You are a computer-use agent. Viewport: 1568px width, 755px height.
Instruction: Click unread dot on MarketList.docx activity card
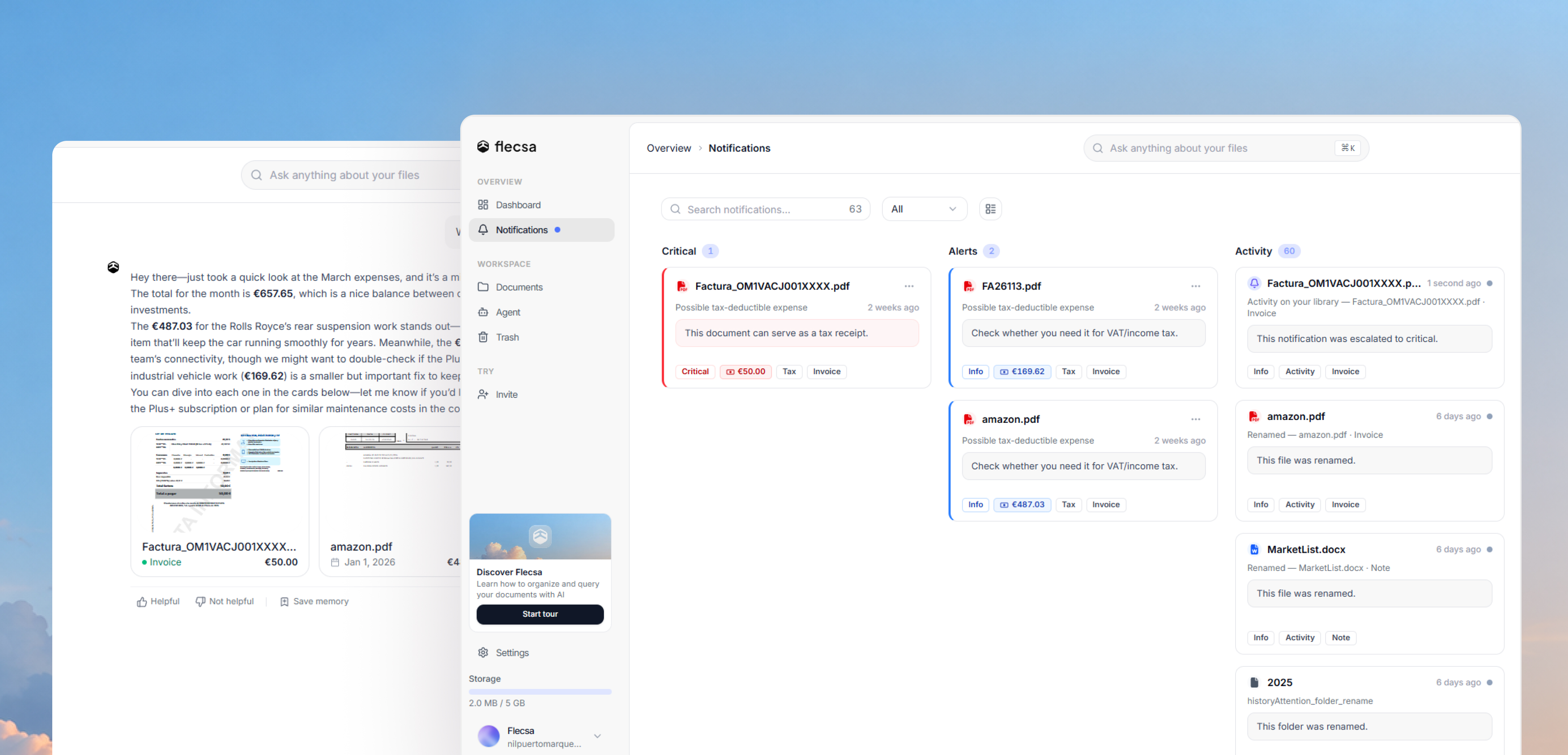(x=1489, y=549)
